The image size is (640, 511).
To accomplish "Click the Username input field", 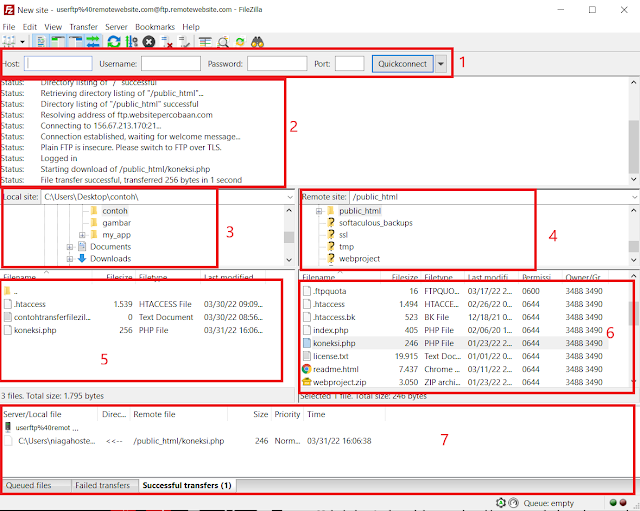I will click(171, 64).
